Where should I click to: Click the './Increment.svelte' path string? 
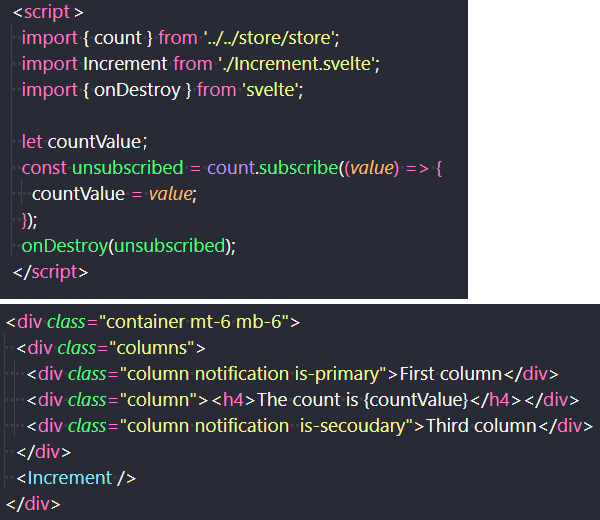pos(297,64)
